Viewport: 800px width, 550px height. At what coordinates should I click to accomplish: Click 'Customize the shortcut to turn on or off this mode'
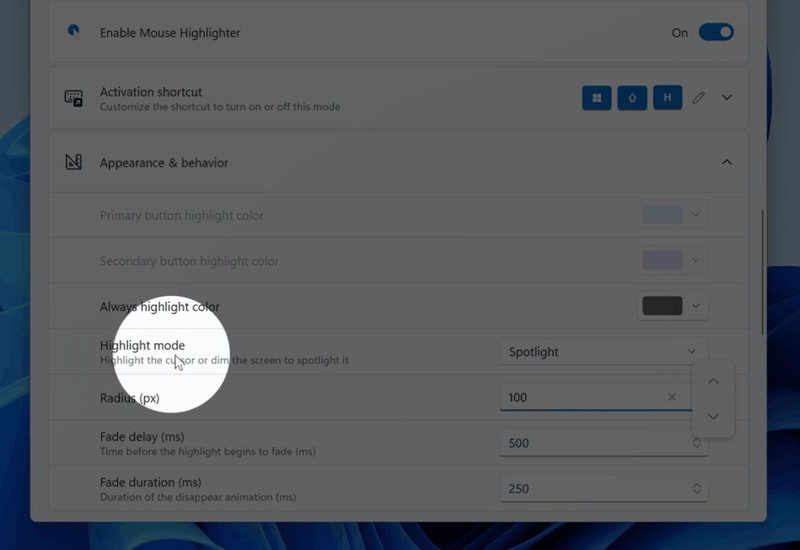(220, 107)
